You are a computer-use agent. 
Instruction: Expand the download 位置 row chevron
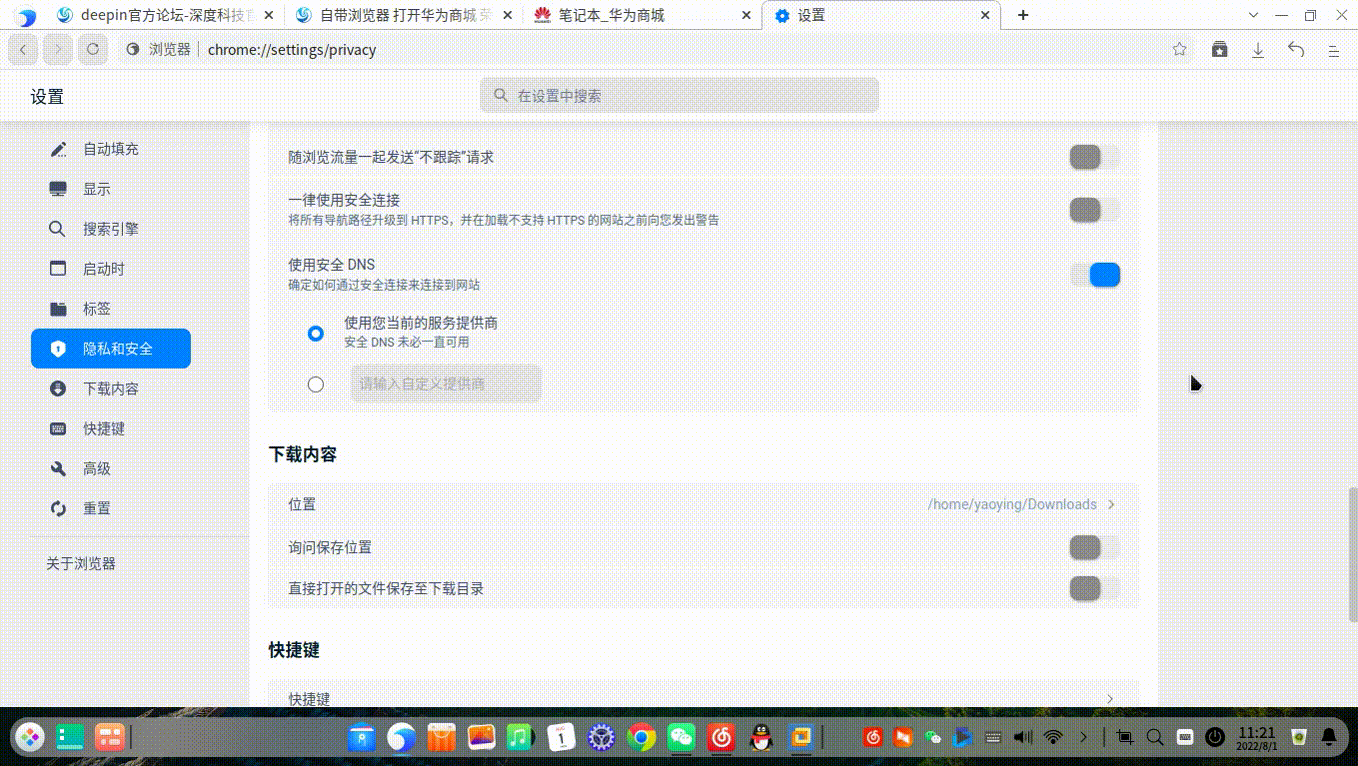point(1110,504)
